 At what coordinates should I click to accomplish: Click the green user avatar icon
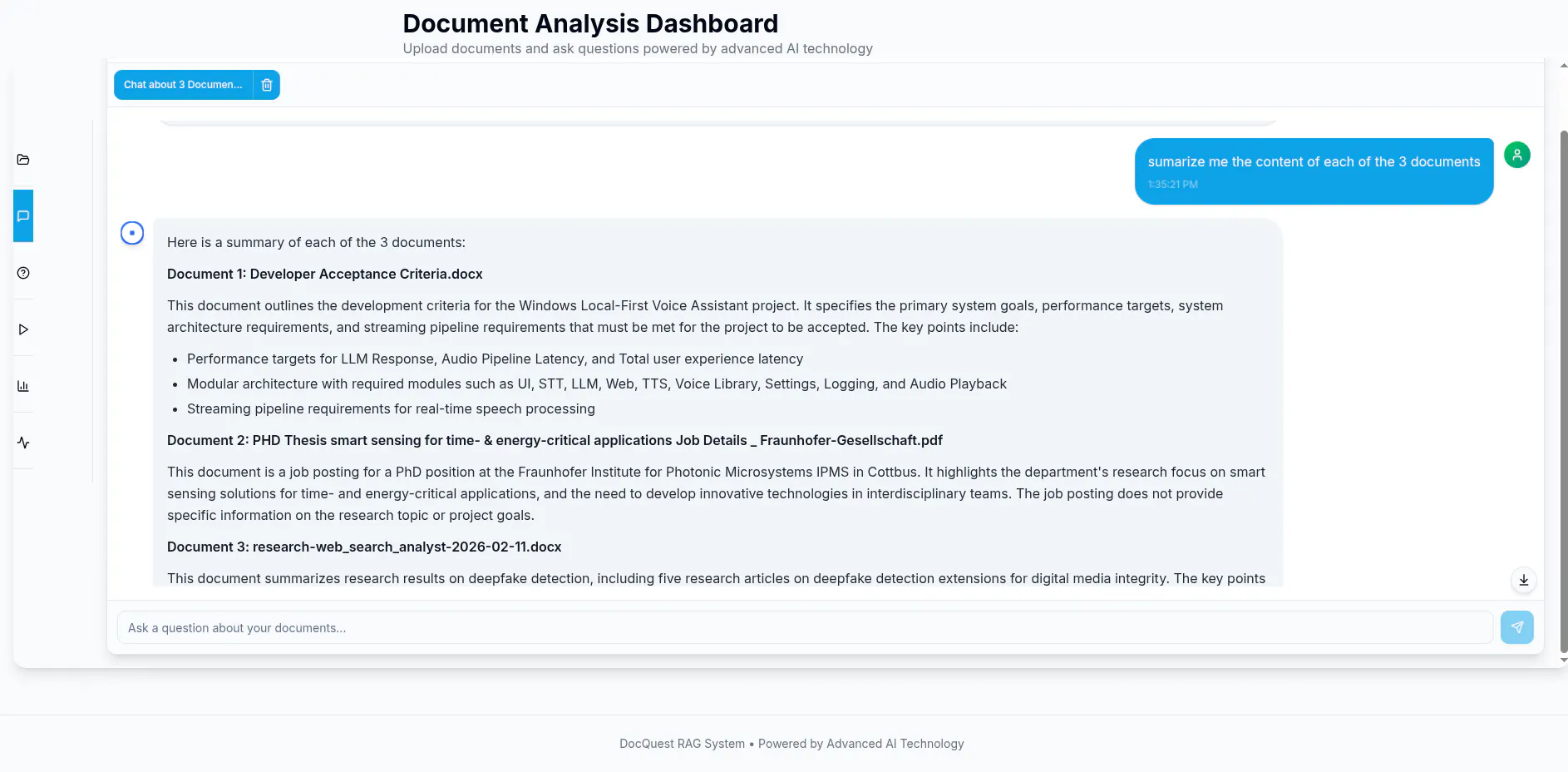coord(1517,155)
